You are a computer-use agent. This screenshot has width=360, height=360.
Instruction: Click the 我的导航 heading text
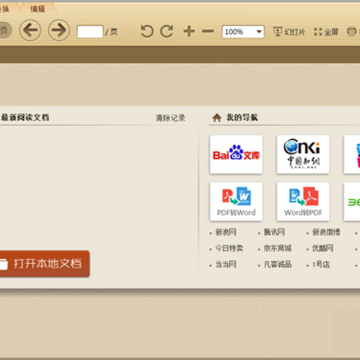point(242,117)
